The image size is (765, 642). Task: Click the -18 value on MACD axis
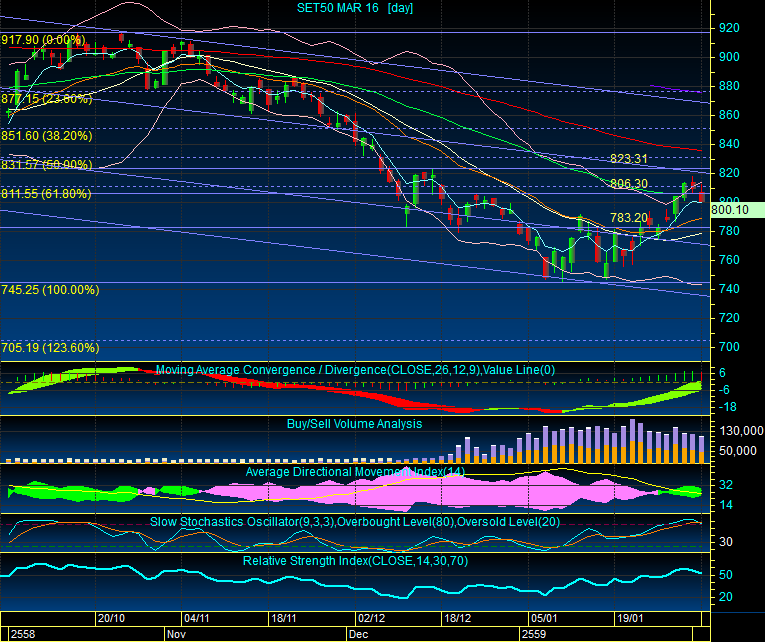point(727,407)
